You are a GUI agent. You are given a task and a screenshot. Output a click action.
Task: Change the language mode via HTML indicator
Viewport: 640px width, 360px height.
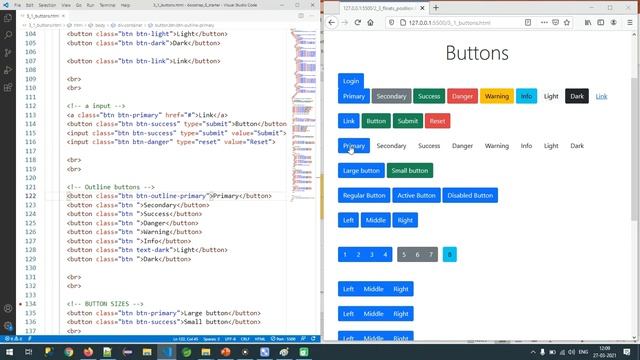tap(260, 339)
